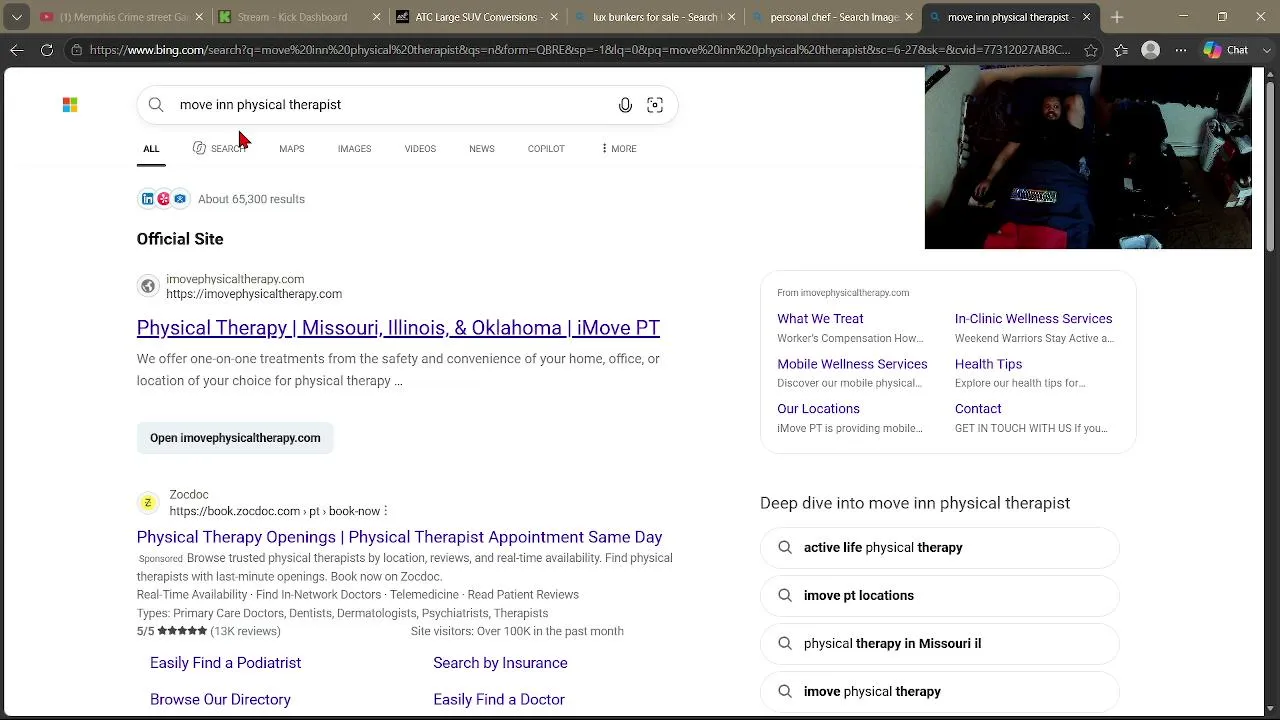Viewport: 1280px width, 720px height.
Task: Close the ATC Large SUV Conversions tab
Action: (555, 17)
